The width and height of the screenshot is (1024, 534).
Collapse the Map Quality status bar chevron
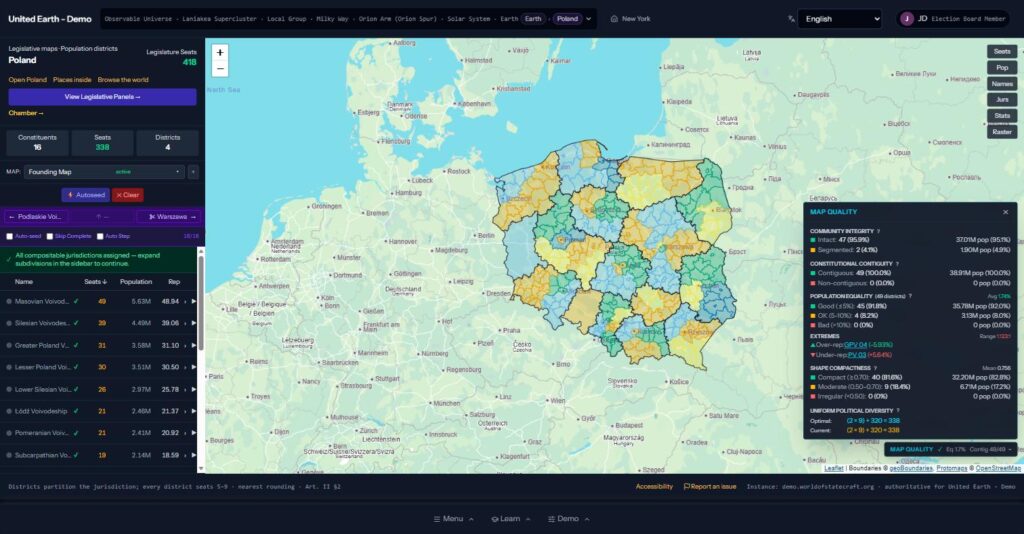click(1010, 449)
